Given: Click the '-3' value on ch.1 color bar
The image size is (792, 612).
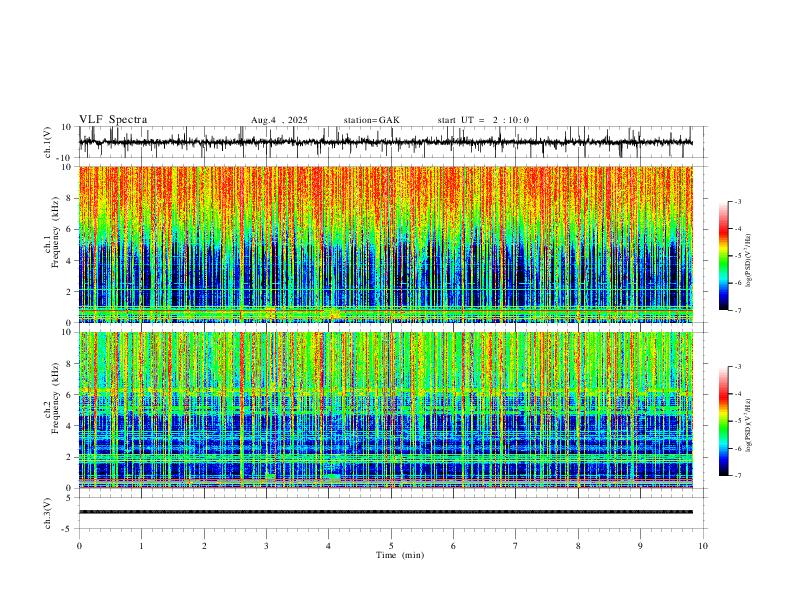Looking at the screenshot, I should click(737, 201).
